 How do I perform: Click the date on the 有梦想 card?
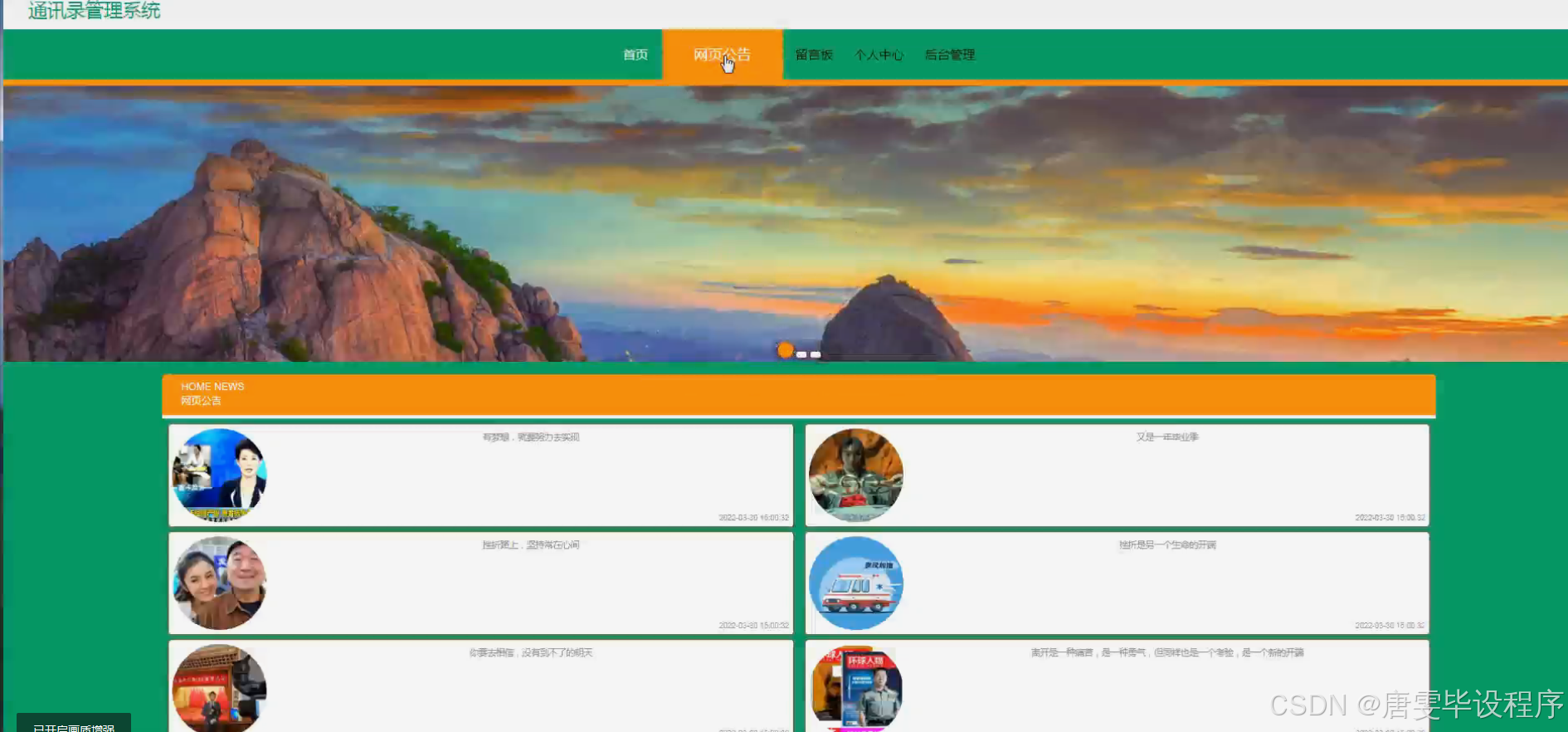pos(753,518)
